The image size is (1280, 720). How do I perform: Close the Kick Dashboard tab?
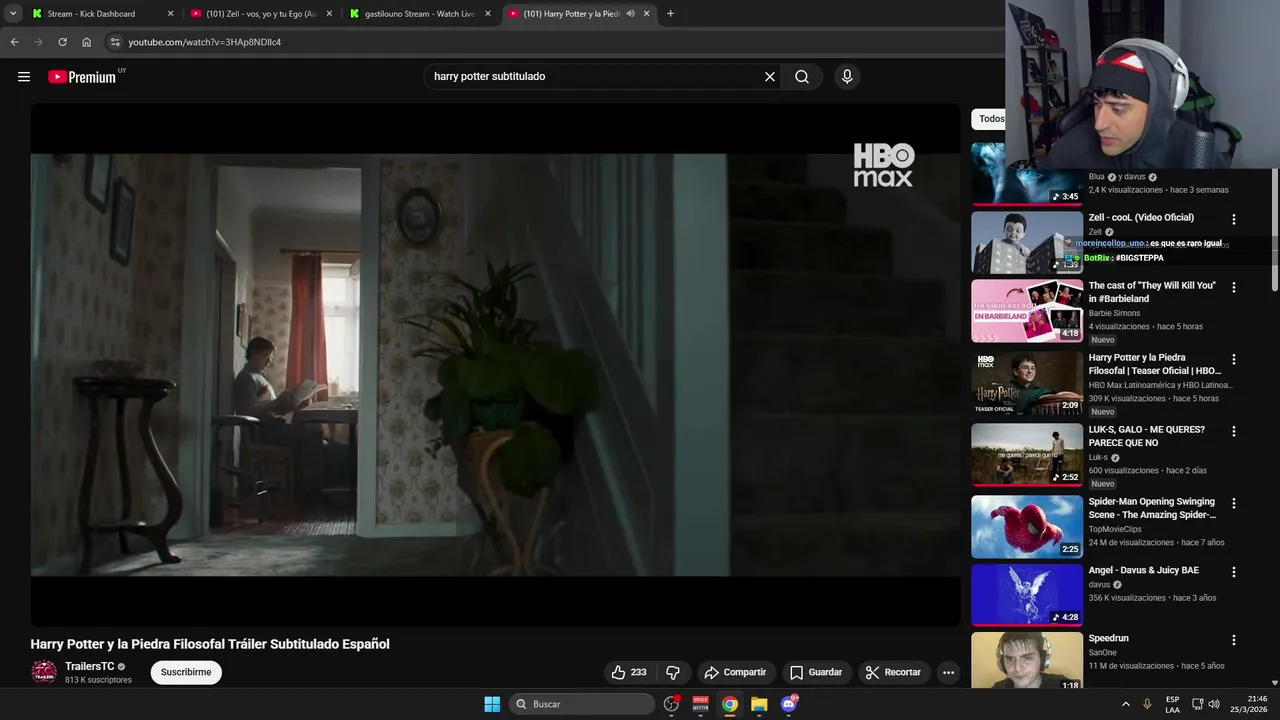pos(170,14)
